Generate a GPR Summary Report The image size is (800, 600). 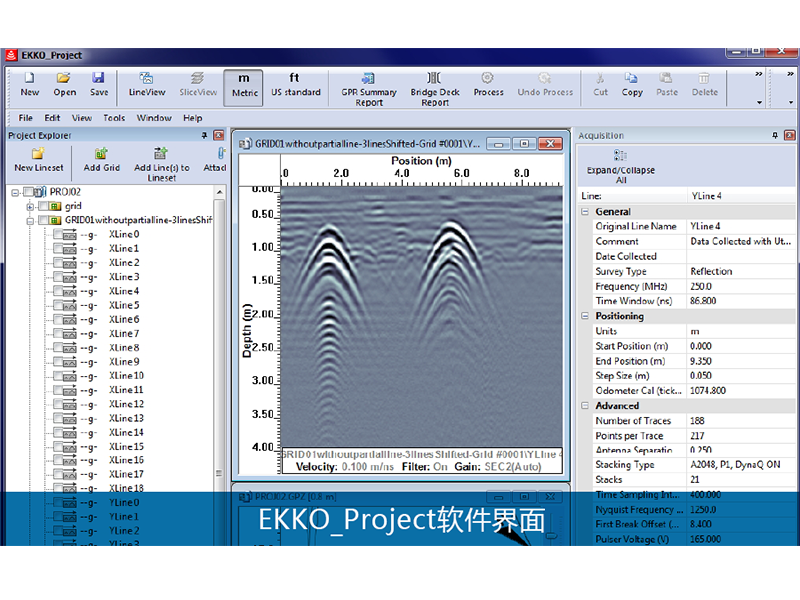point(368,89)
